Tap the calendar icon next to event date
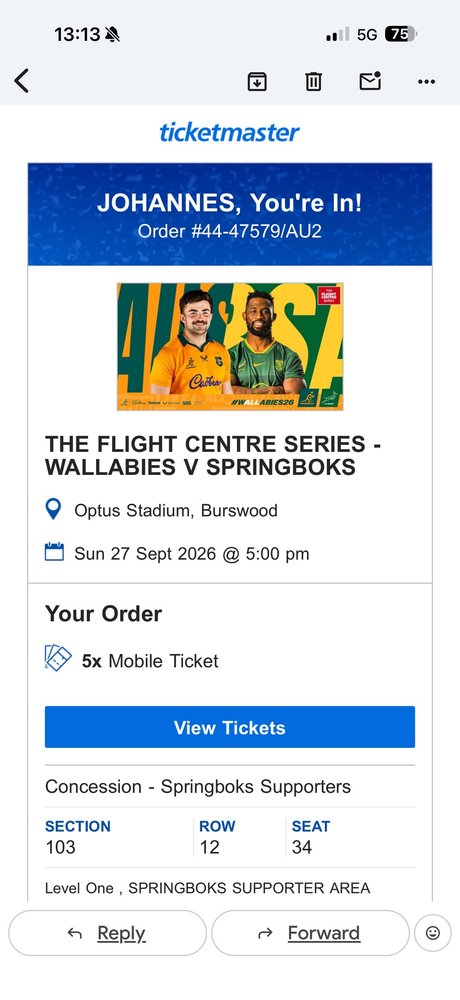Screen dimensions: 460x1000 coord(54,552)
